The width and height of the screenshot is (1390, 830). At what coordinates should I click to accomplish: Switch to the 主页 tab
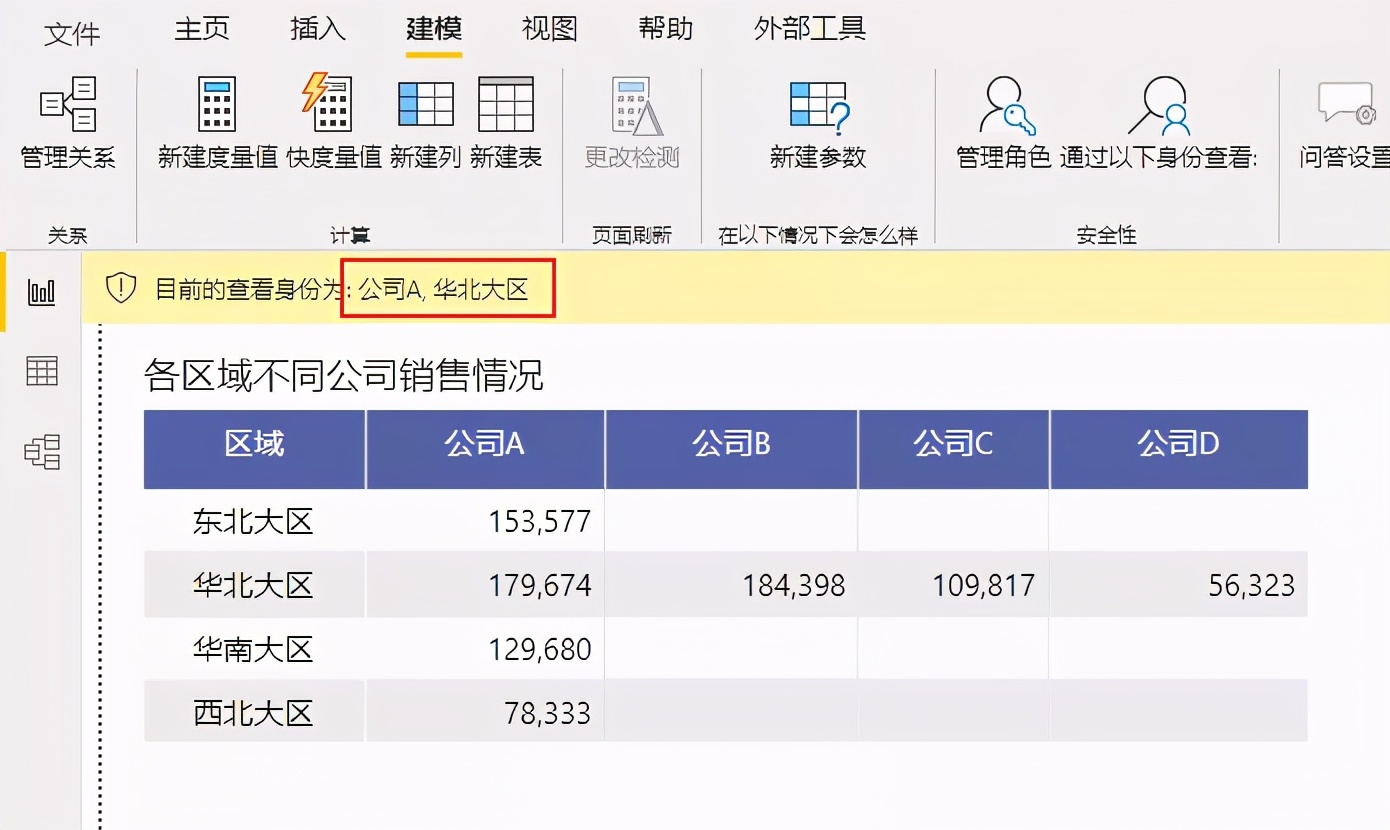coord(202,29)
